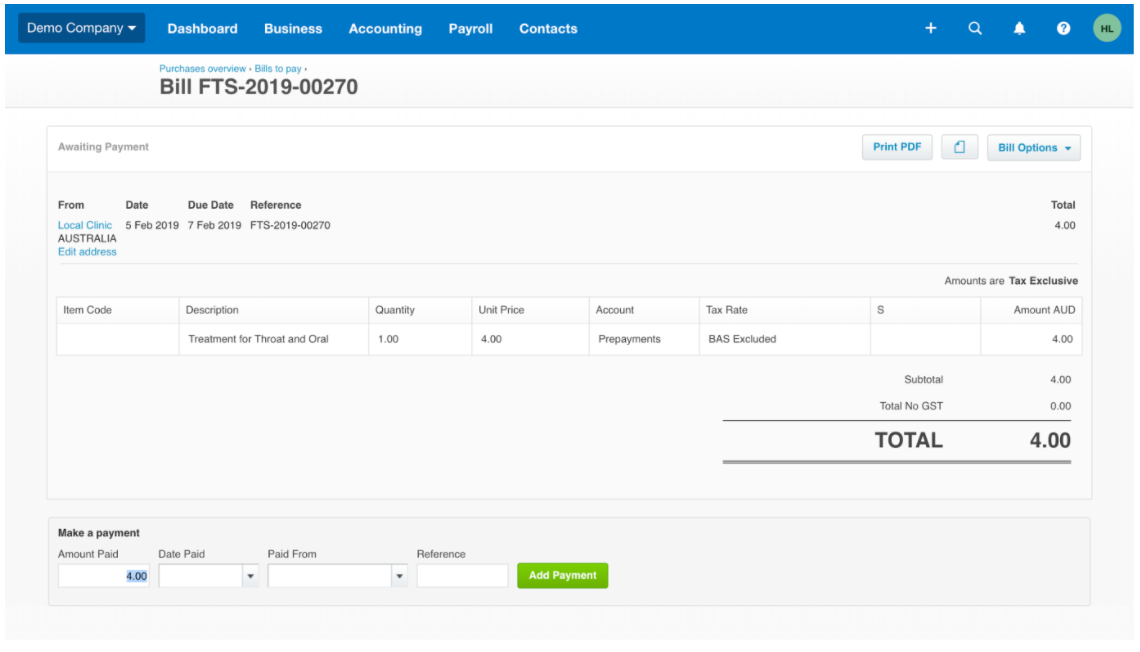Open the Business menu
1140x652 pixels.
(x=293, y=29)
